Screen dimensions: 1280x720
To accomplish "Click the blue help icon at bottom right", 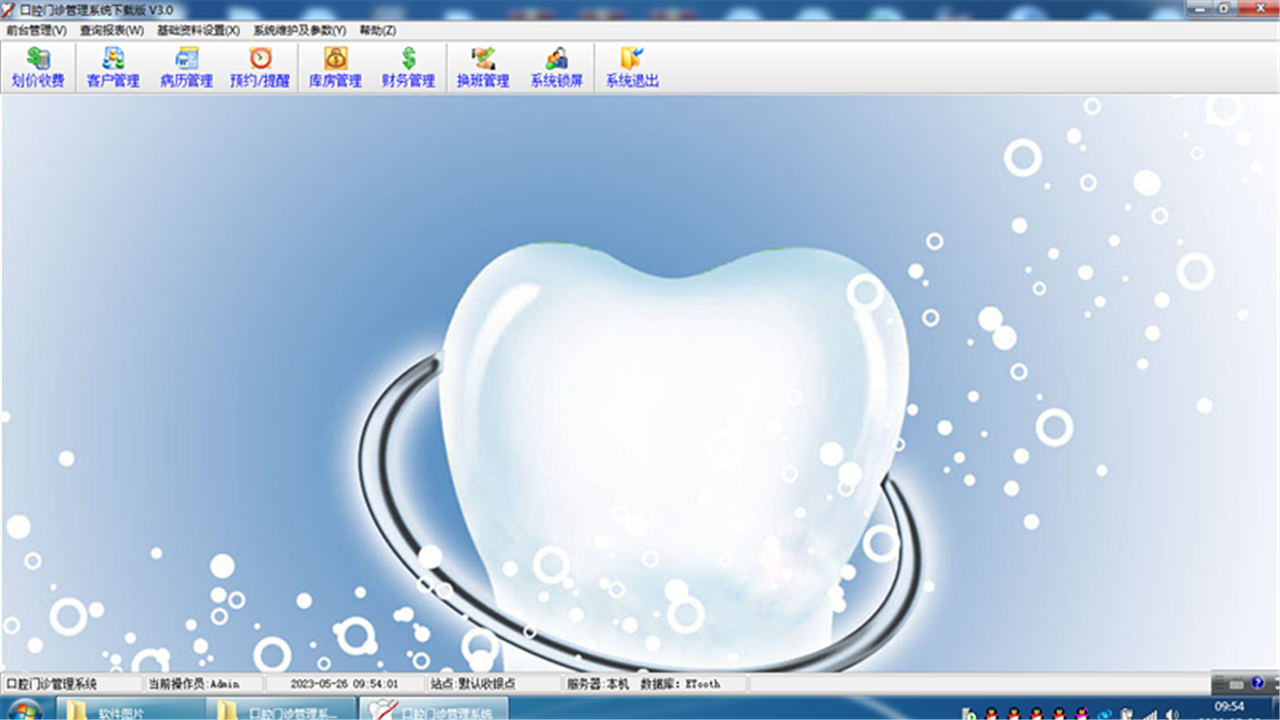I will pyautogui.click(x=1258, y=683).
